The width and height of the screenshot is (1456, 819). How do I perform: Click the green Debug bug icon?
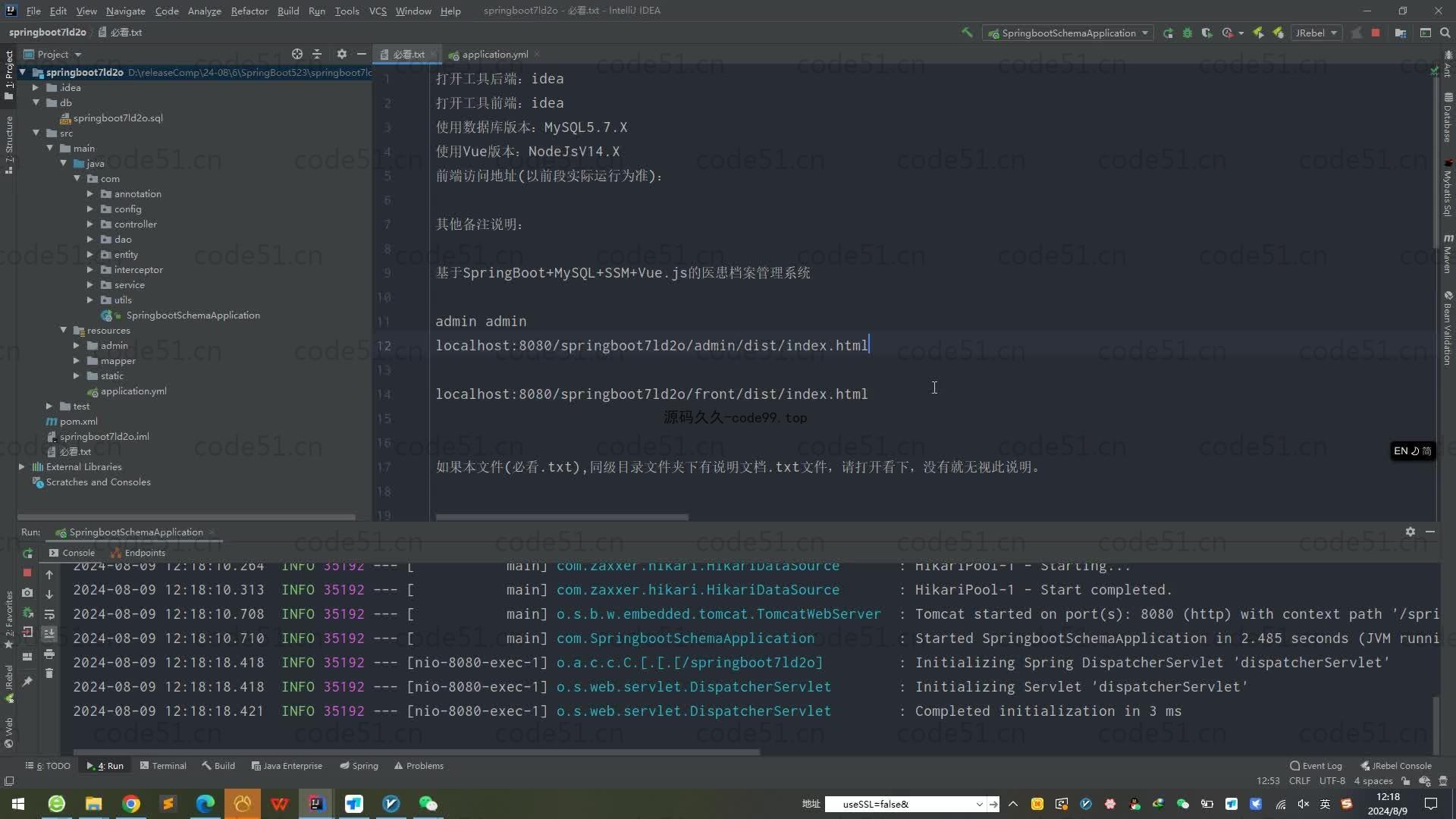click(1188, 33)
